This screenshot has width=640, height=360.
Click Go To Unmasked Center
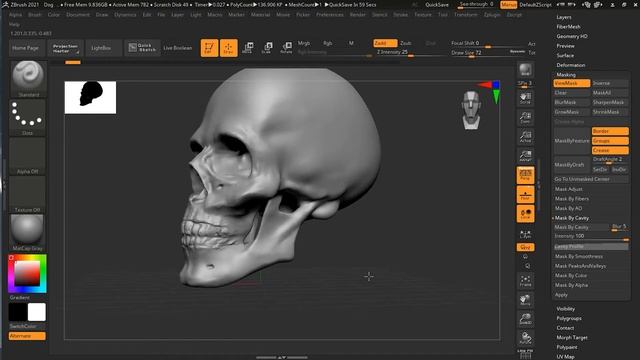591,179
